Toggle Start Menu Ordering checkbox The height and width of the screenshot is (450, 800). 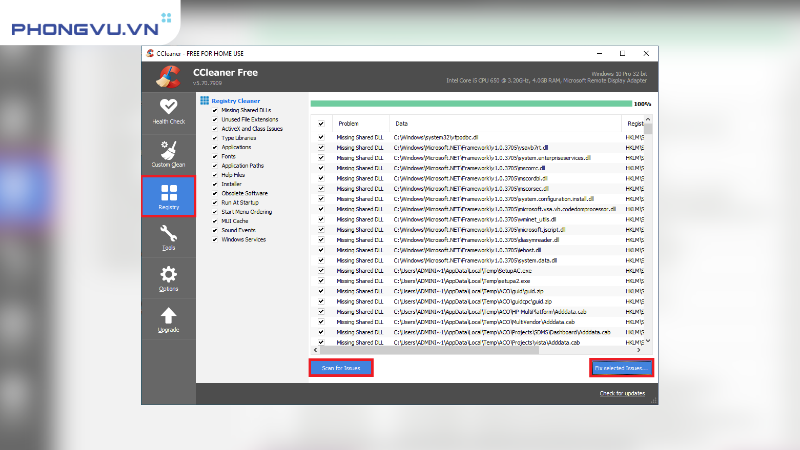click(x=215, y=212)
